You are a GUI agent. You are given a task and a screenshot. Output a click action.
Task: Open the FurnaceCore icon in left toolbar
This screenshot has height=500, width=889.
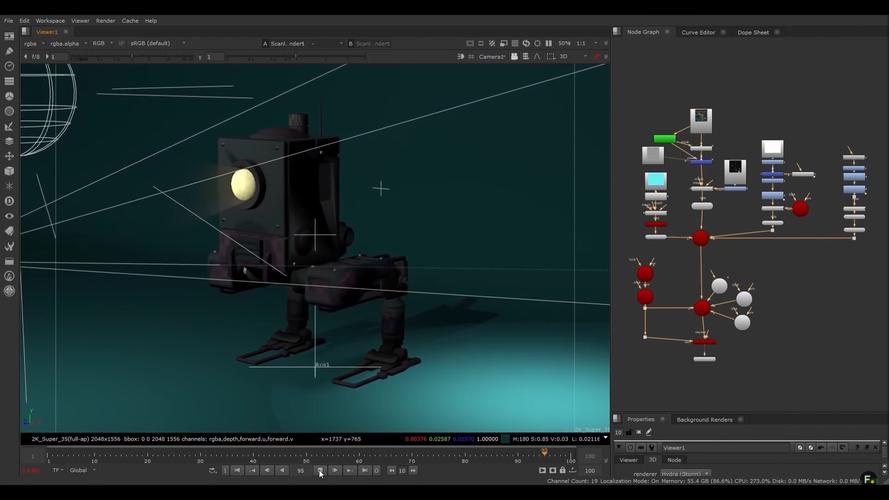[10, 276]
